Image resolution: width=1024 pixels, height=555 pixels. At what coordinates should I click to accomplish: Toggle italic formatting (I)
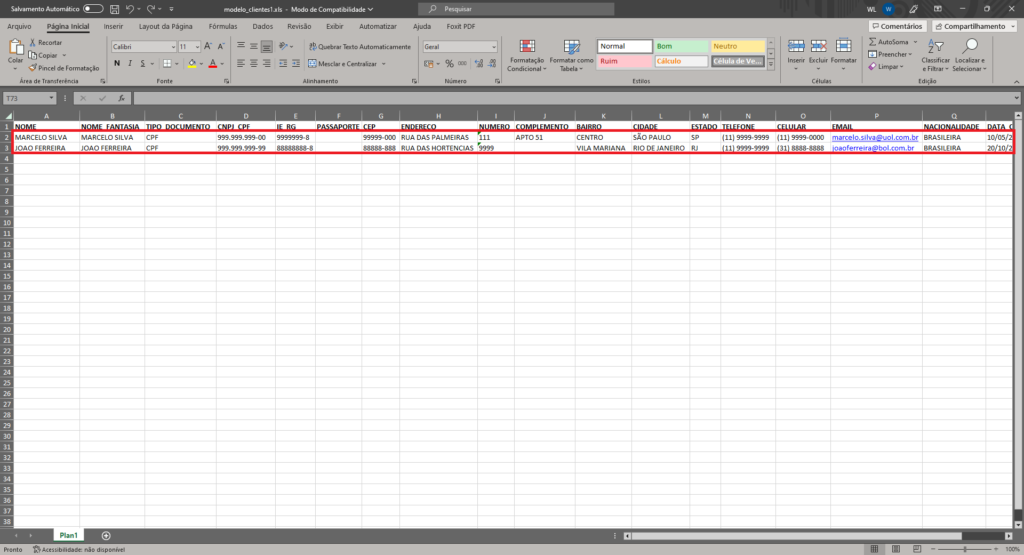(130, 63)
